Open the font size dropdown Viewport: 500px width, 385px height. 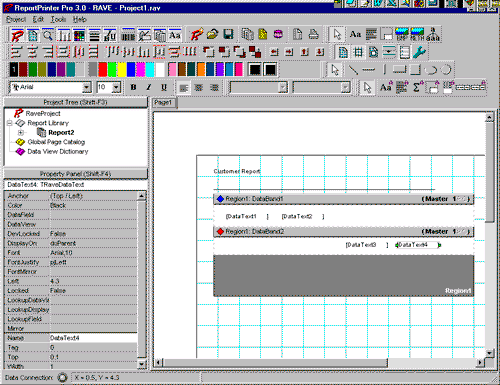click(116, 87)
